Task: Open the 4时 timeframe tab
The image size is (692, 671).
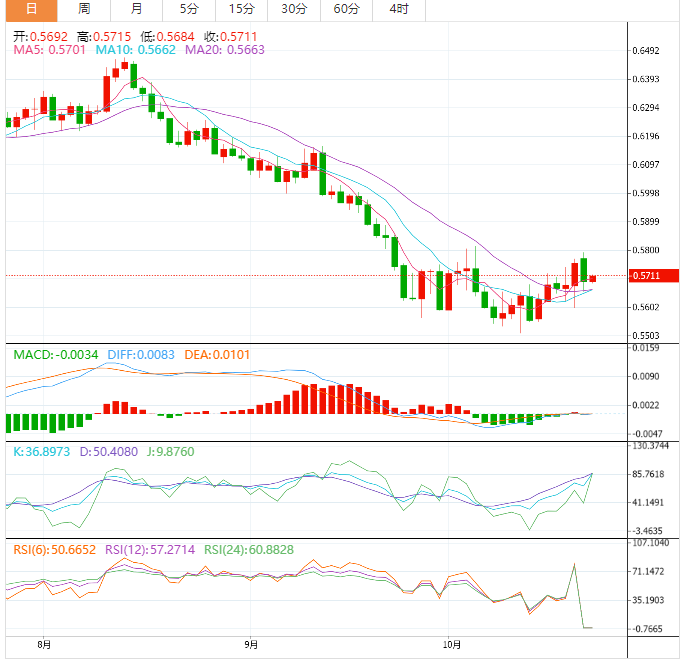Action: [x=399, y=9]
